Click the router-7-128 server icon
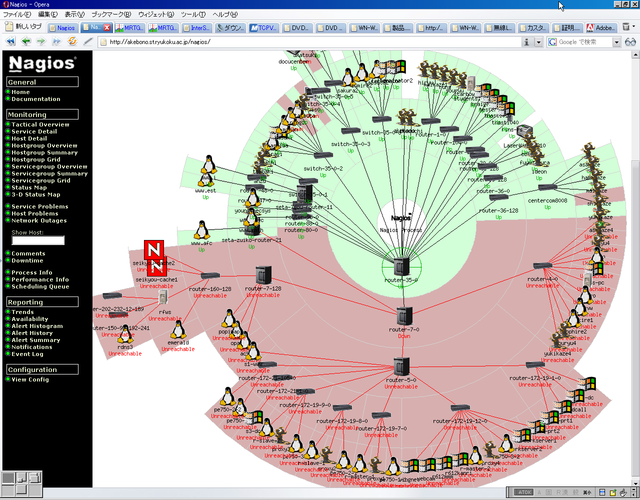 [263, 276]
